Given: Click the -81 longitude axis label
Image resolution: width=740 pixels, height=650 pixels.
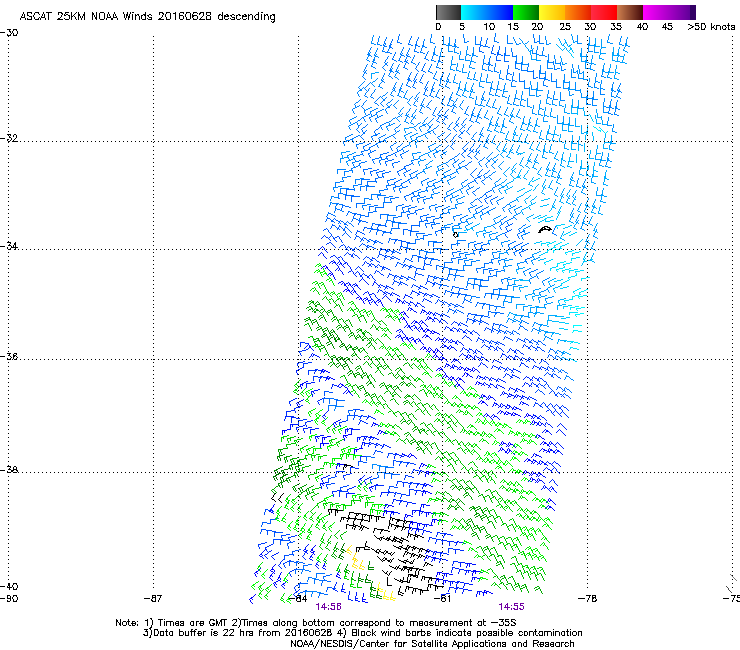Looking at the screenshot, I should (x=442, y=599).
